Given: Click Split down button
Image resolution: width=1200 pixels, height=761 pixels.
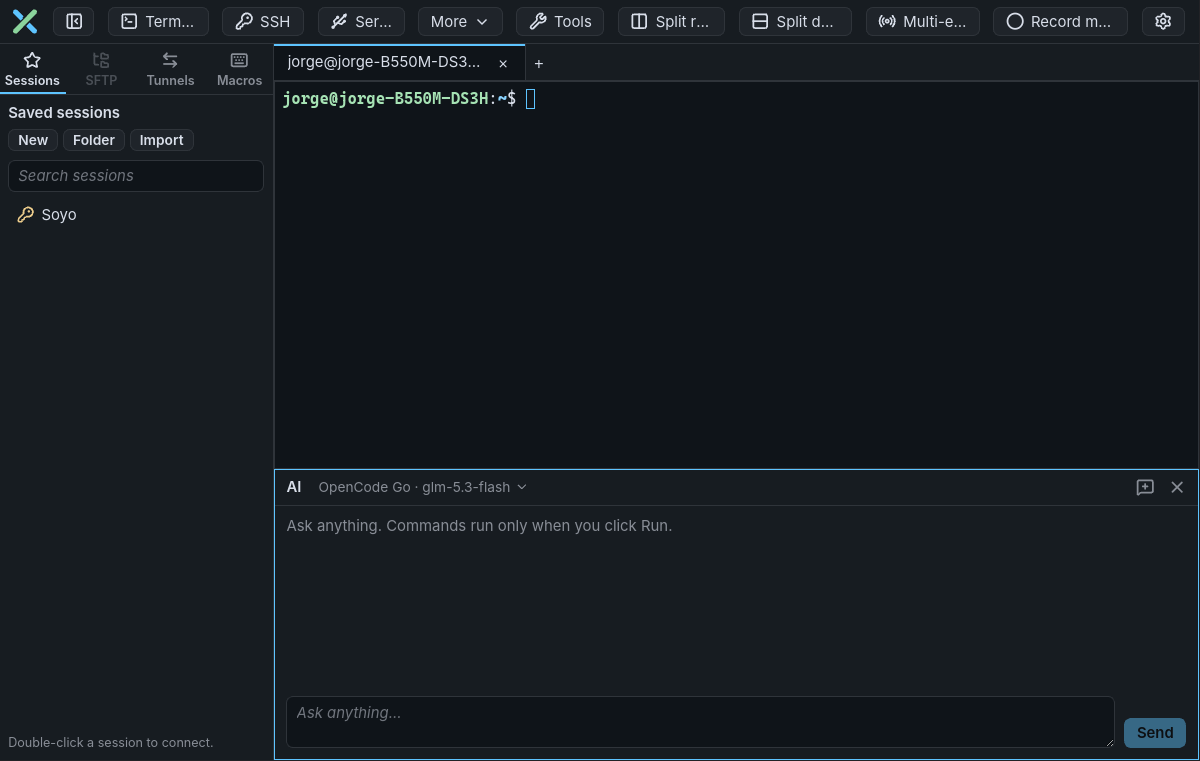Looking at the screenshot, I should pyautogui.click(x=795, y=21).
